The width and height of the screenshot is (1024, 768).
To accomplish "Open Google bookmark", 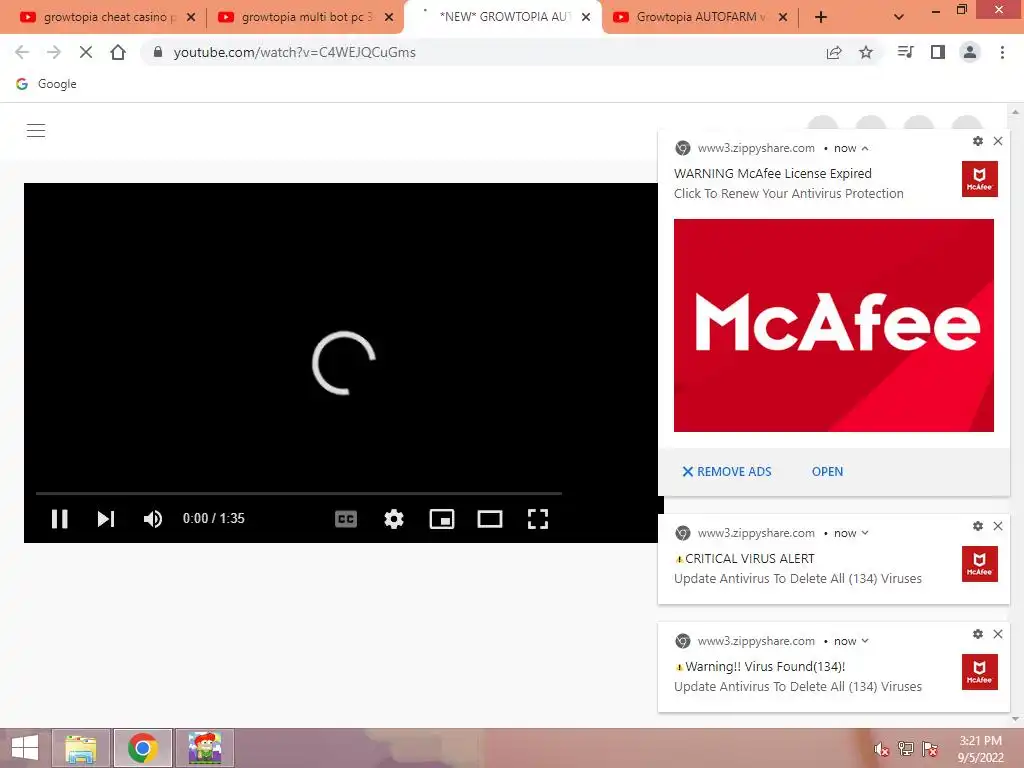I will click(x=46, y=84).
